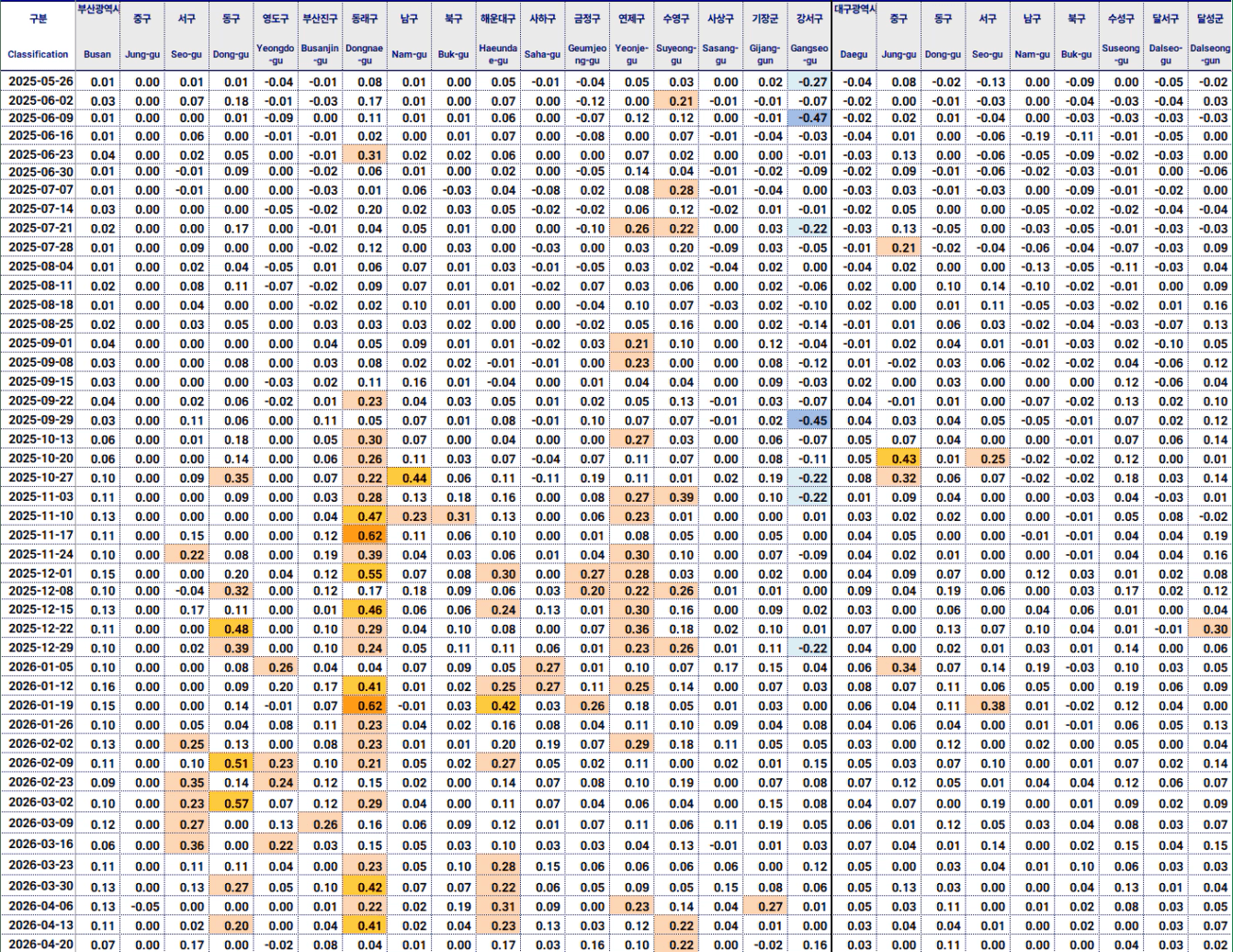Select Suyeong-gu value 0.28 for 2025-07-07

tap(674, 189)
